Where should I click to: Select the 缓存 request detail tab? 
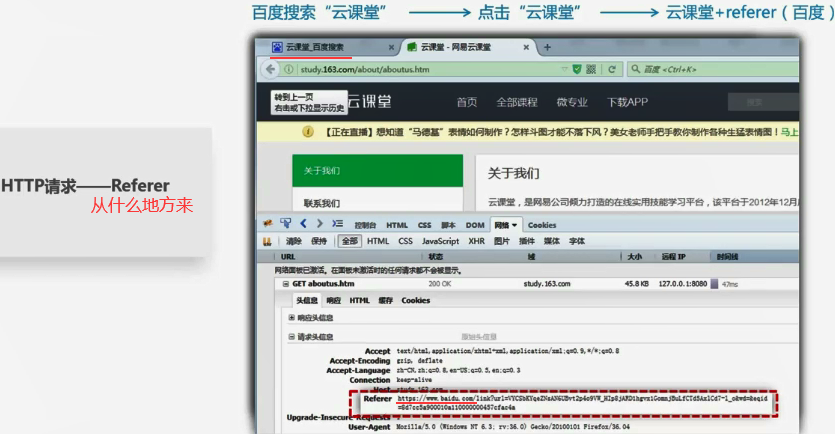point(386,300)
